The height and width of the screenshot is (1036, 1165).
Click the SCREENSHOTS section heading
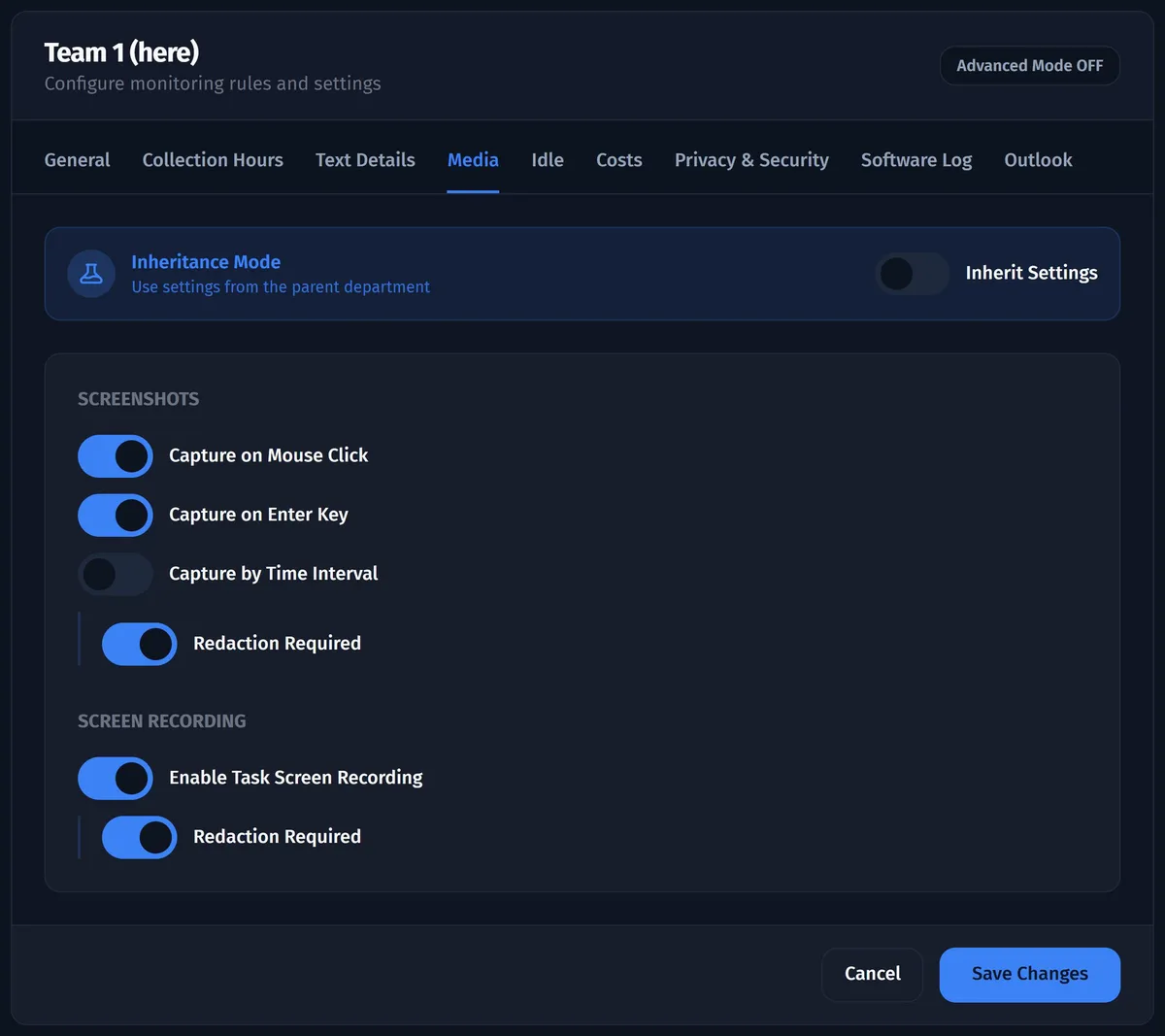pyautogui.click(x=139, y=399)
